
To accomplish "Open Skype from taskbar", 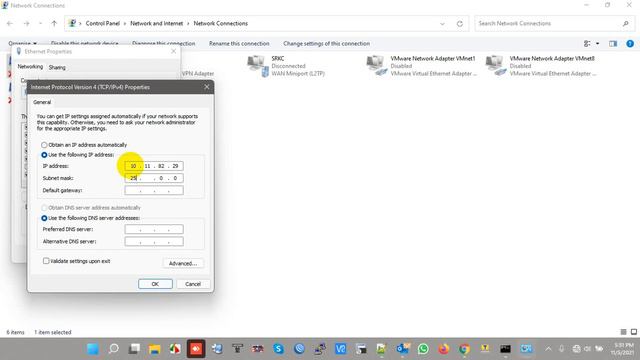I will click(278, 349).
